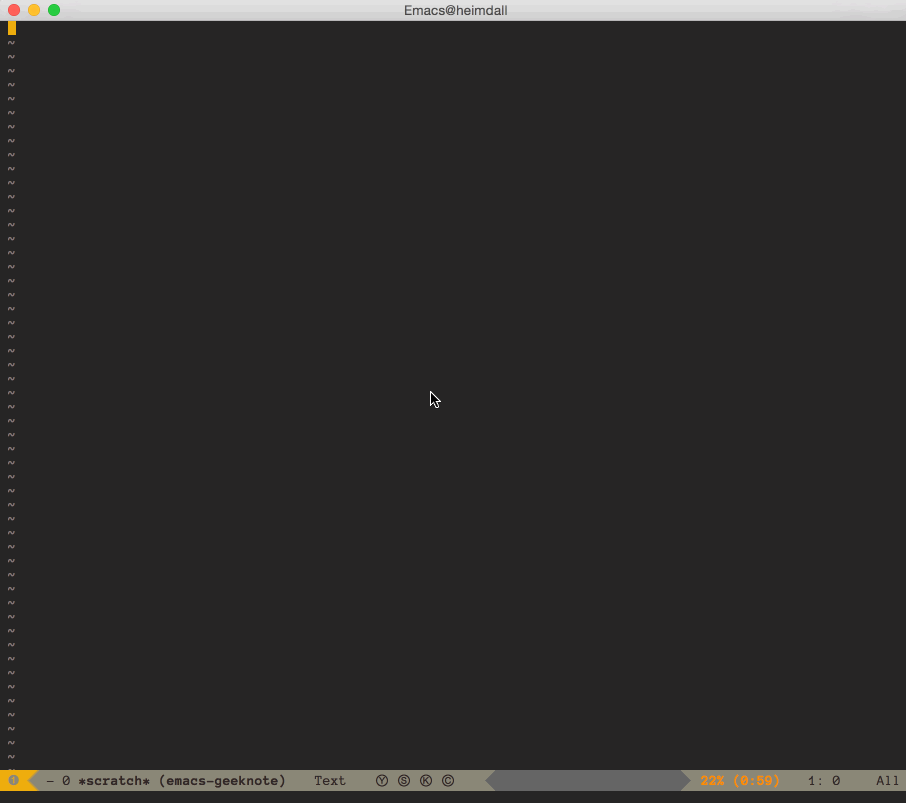The width and height of the screenshot is (906, 803).
Task: Click the red close window button
Action: coord(14,10)
